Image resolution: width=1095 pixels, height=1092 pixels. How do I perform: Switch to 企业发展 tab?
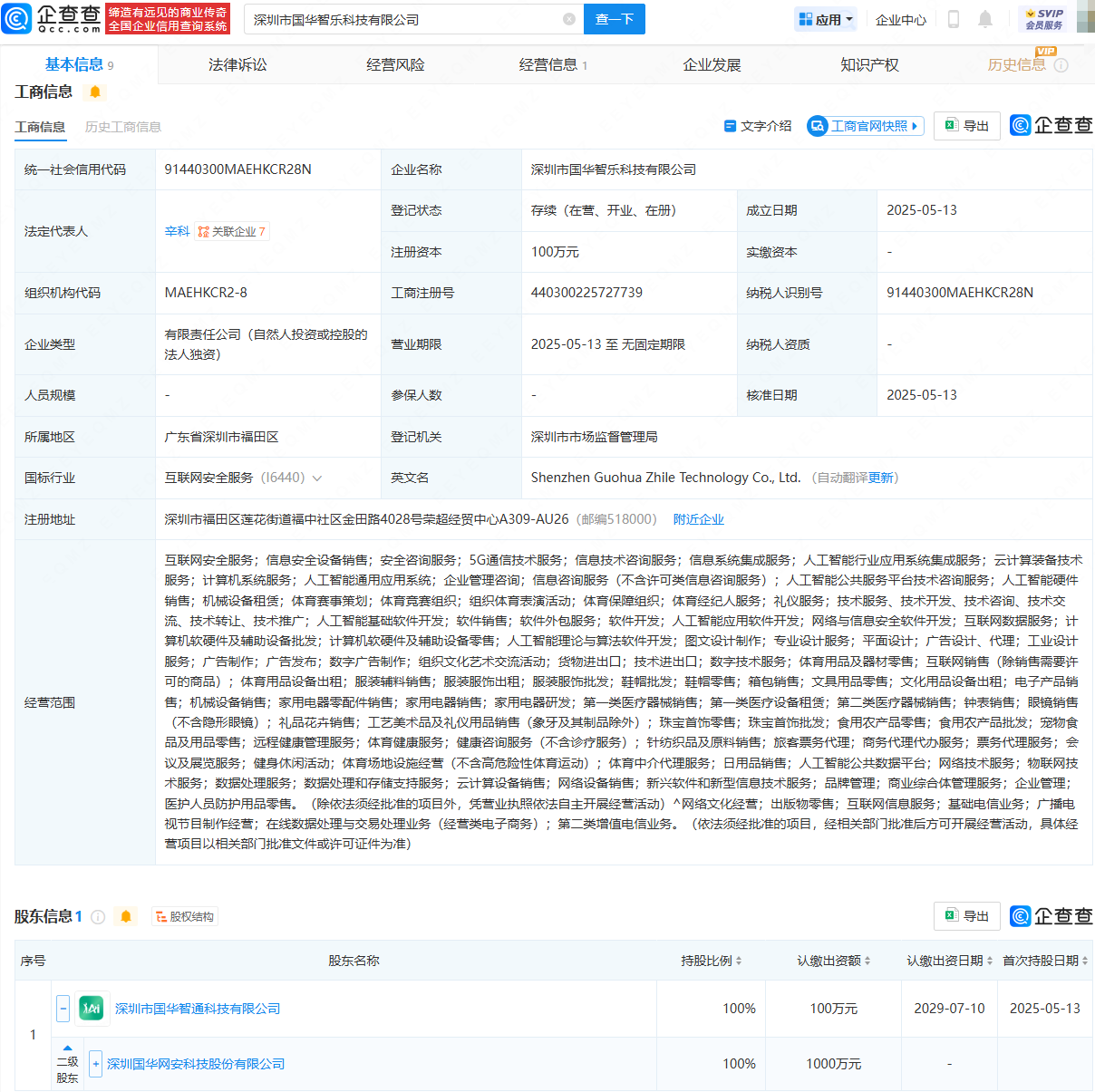pos(712,64)
